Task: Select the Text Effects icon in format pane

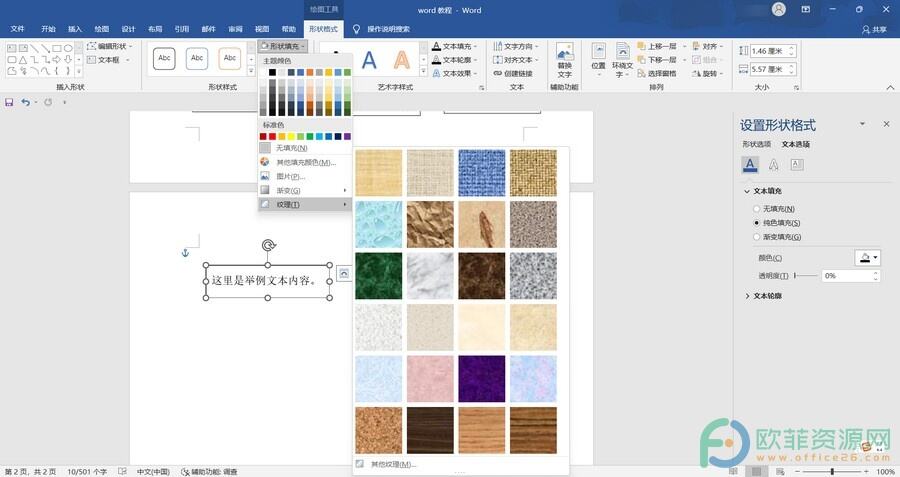Action: pyautogui.click(x=773, y=165)
